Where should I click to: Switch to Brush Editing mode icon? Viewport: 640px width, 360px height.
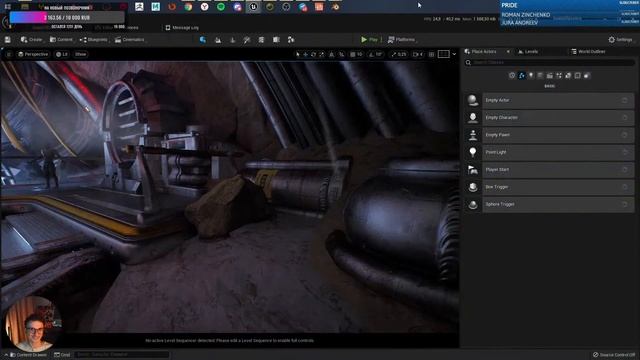291,40
